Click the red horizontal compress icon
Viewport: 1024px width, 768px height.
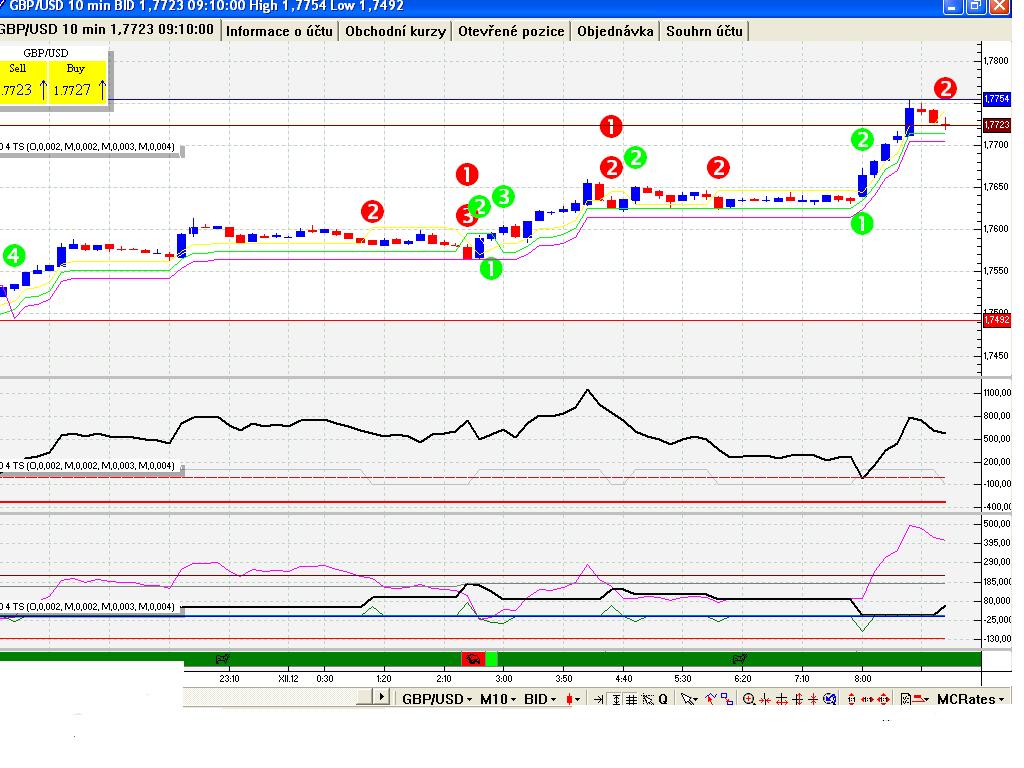coord(765,699)
